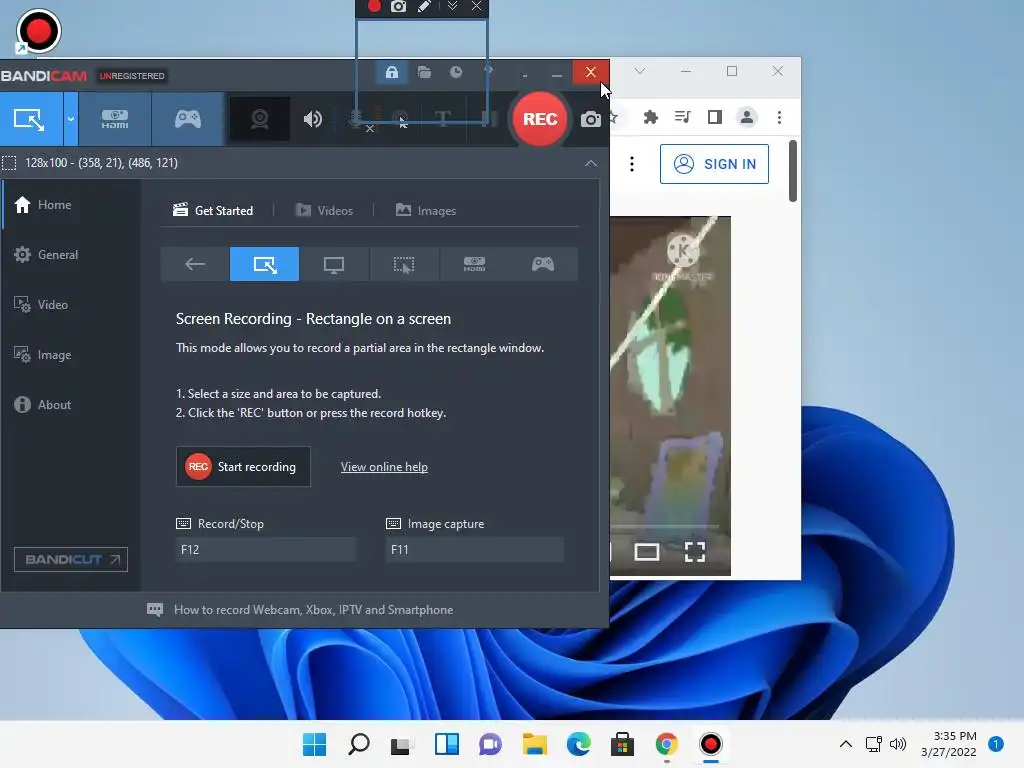Click the lock icon in Bandicam title bar
Viewport: 1024px width, 768px height.
[x=392, y=72]
